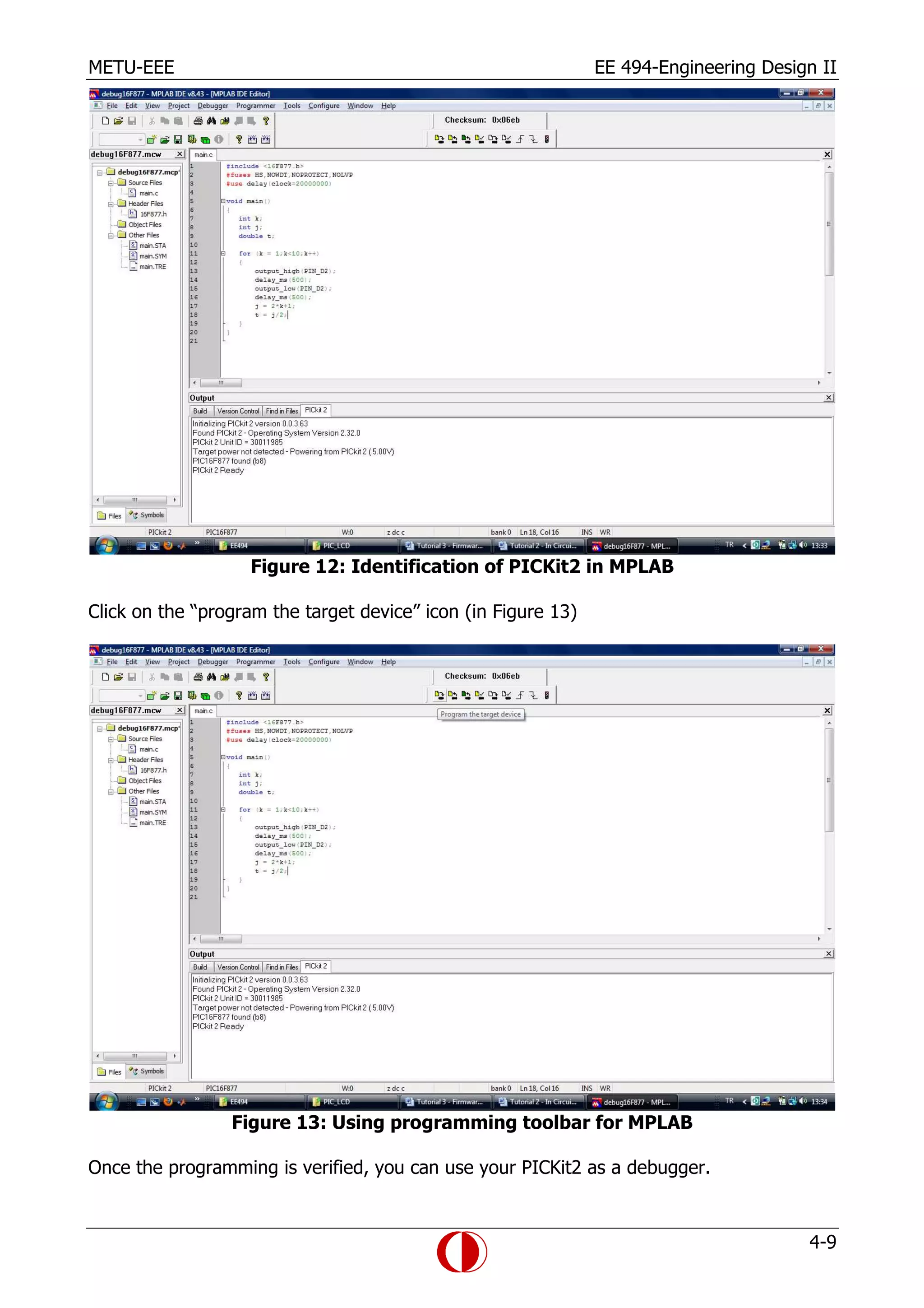Collapse Header Files folder in Figure 13 tree
The image size is (924, 1308).
tap(111, 760)
